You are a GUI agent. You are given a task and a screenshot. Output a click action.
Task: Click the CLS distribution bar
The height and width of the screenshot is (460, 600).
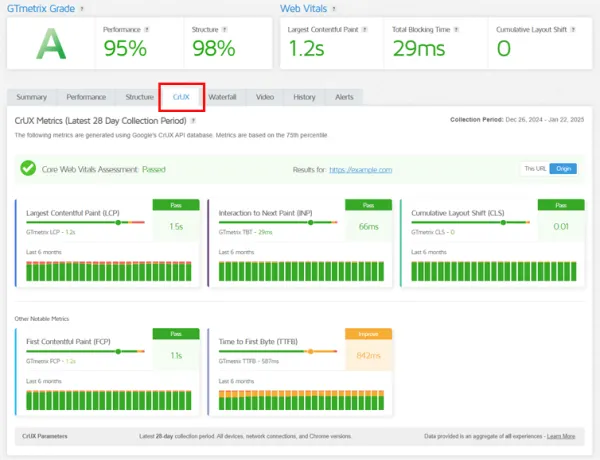coord(470,222)
